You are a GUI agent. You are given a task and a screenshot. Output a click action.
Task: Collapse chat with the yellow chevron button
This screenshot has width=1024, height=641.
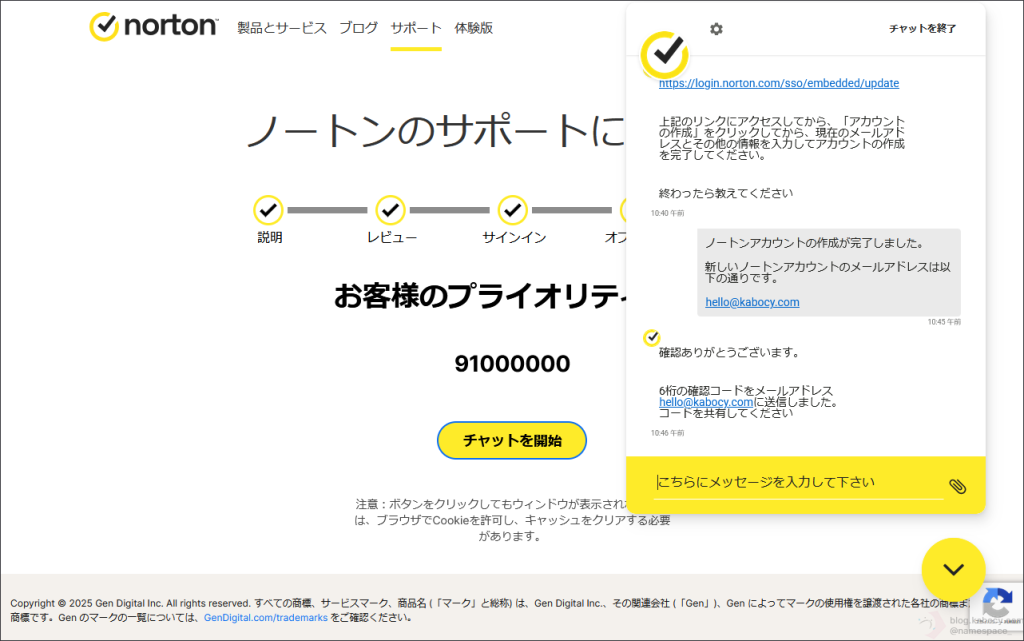coord(953,570)
